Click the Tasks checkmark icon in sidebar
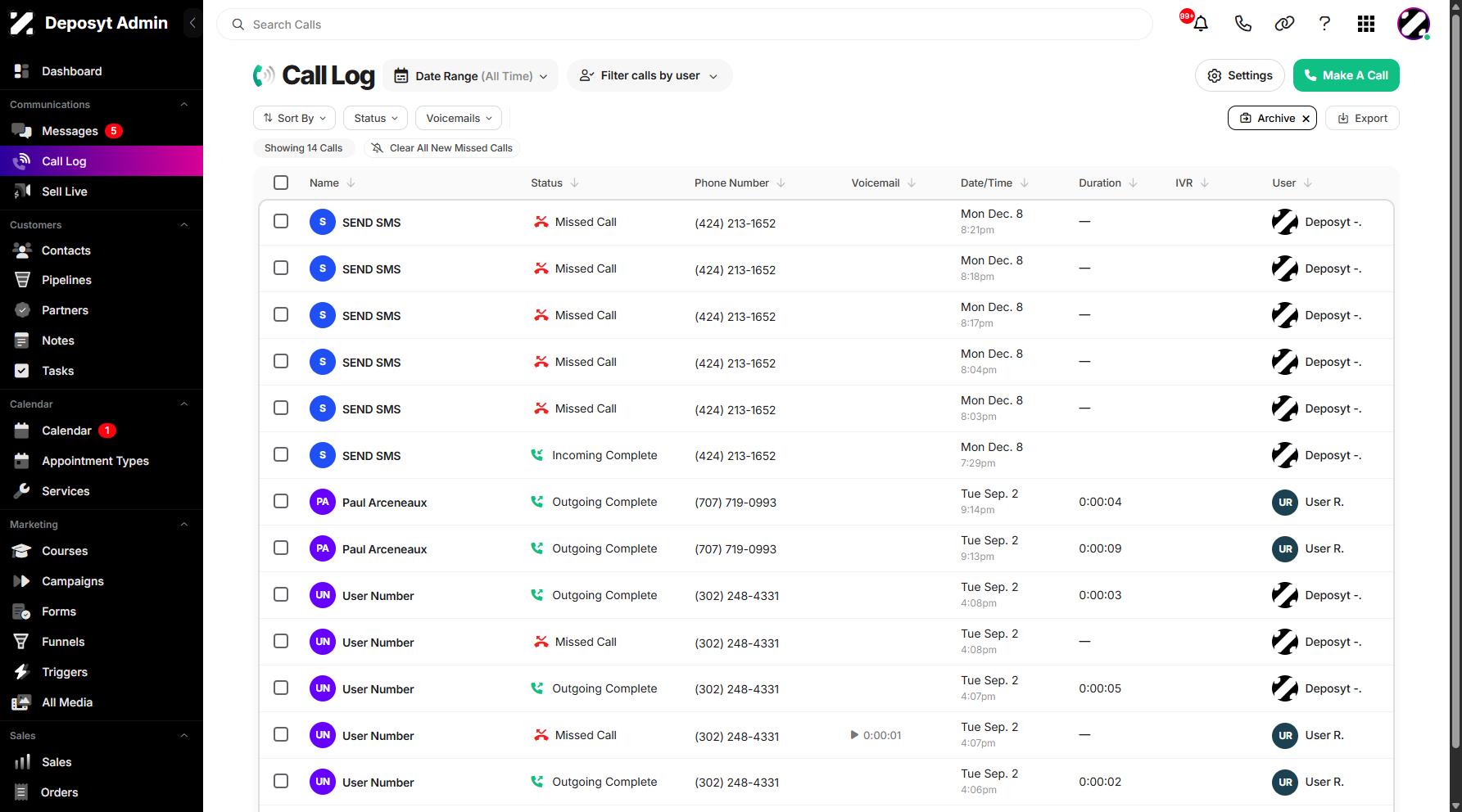The image size is (1462, 812). [22, 371]
